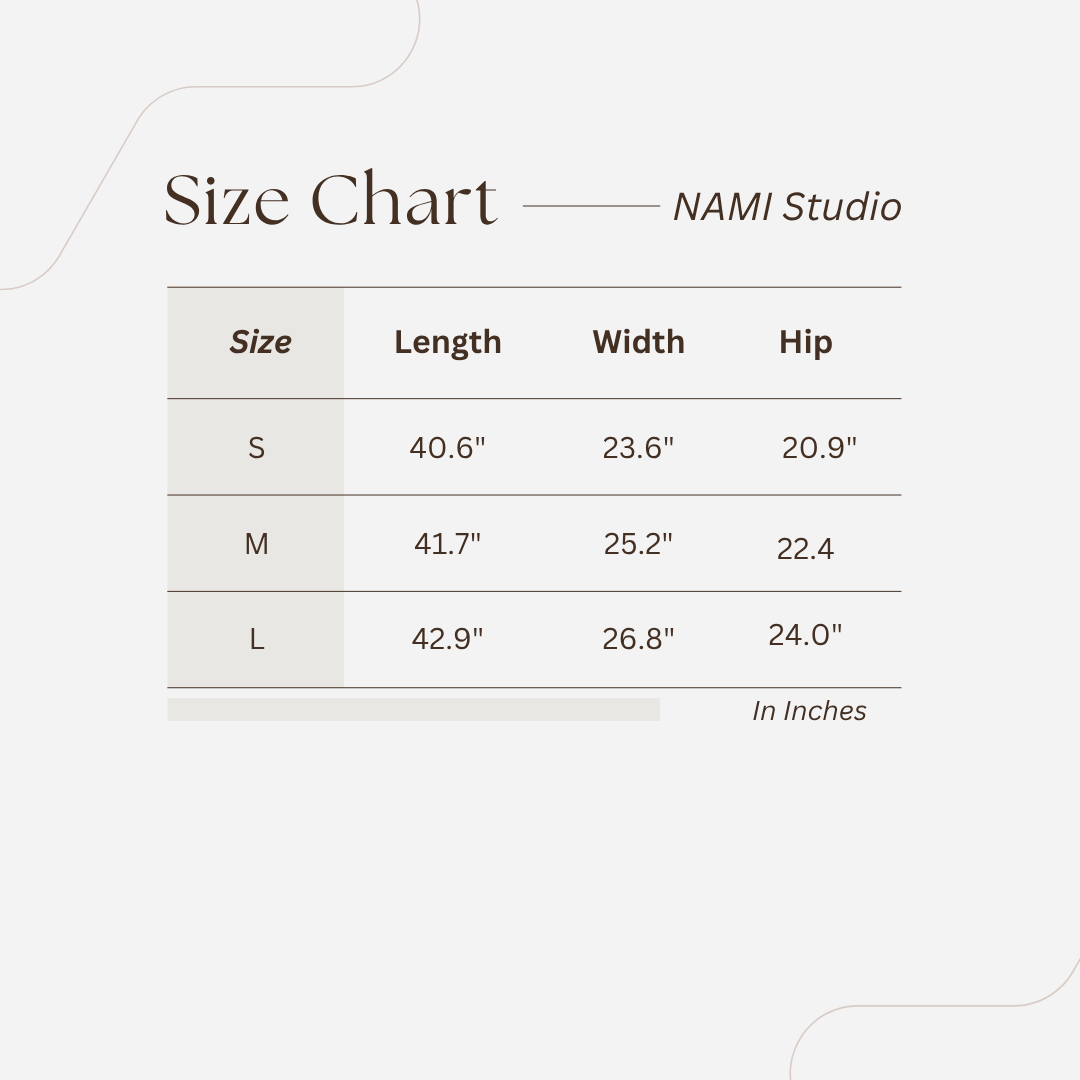This screenshot has width=1080, height=1080.
Task: Click the NAMI Studio brand text
Action: (x=787, y=207)
